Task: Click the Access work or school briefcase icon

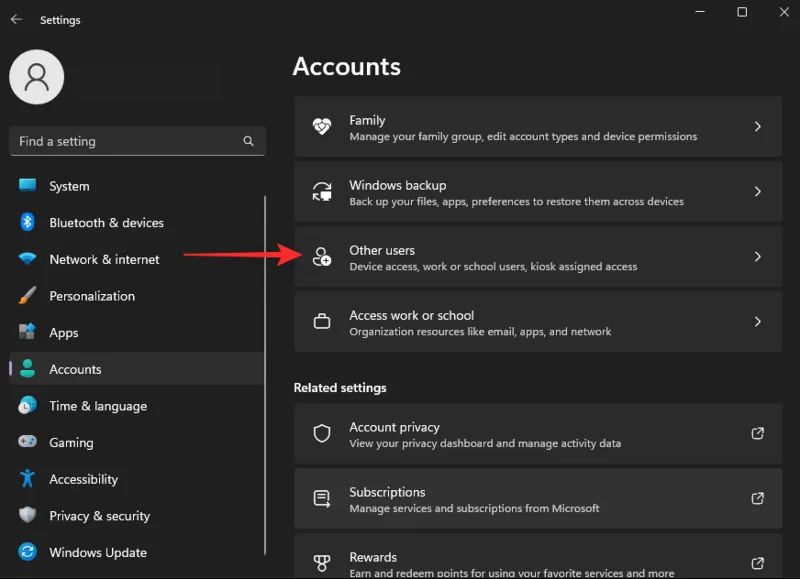Action: tap(322, 321)
